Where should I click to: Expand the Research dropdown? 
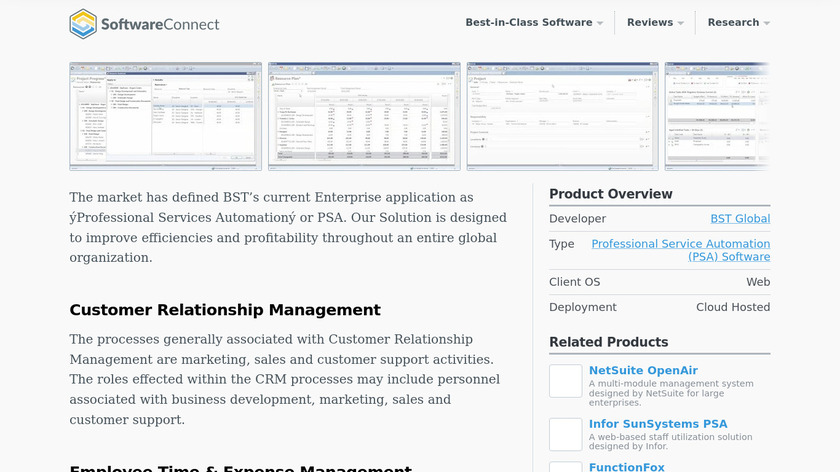(x=738, y=23)
